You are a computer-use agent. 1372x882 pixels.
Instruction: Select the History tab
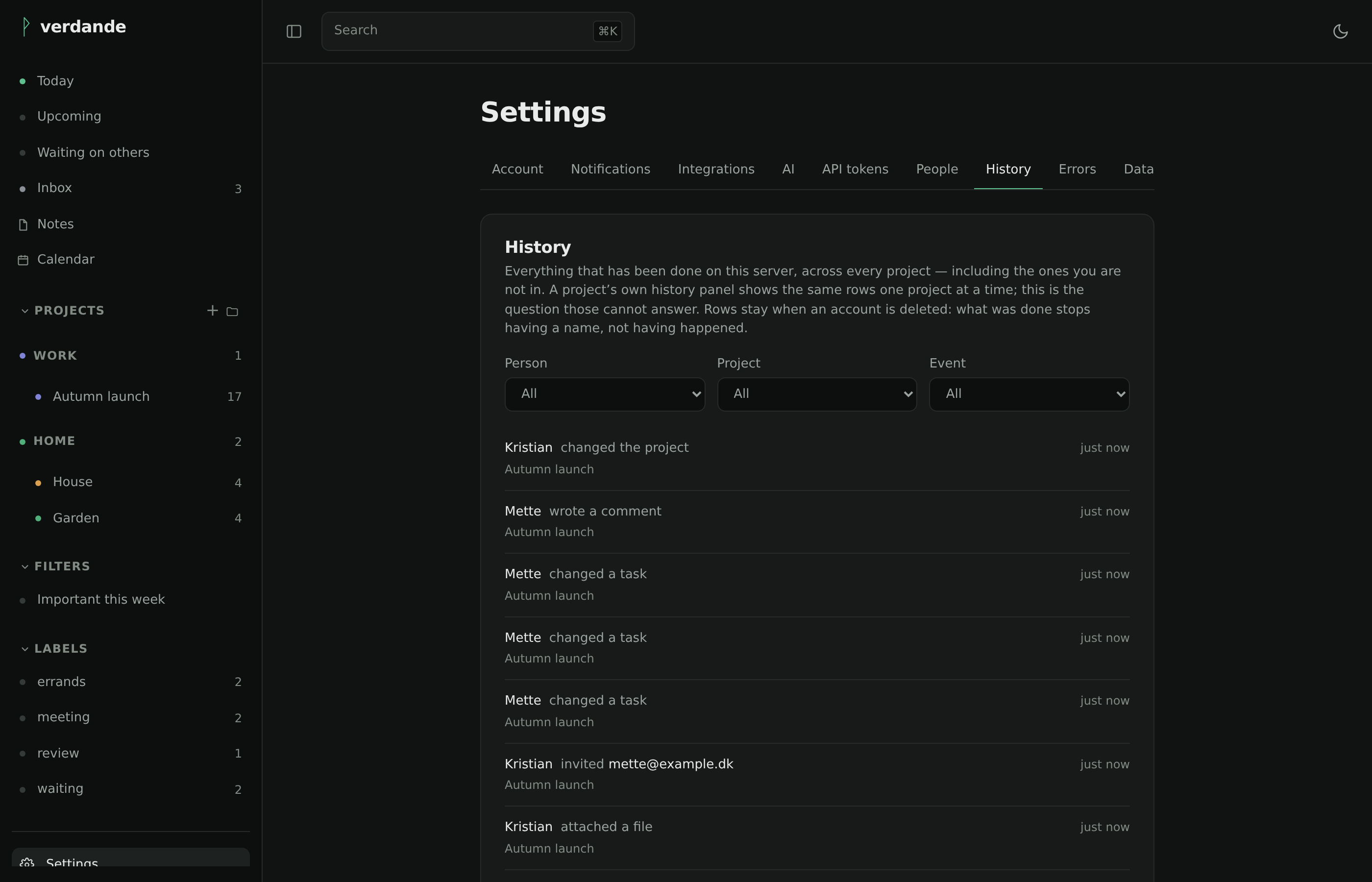point(1008,170)
